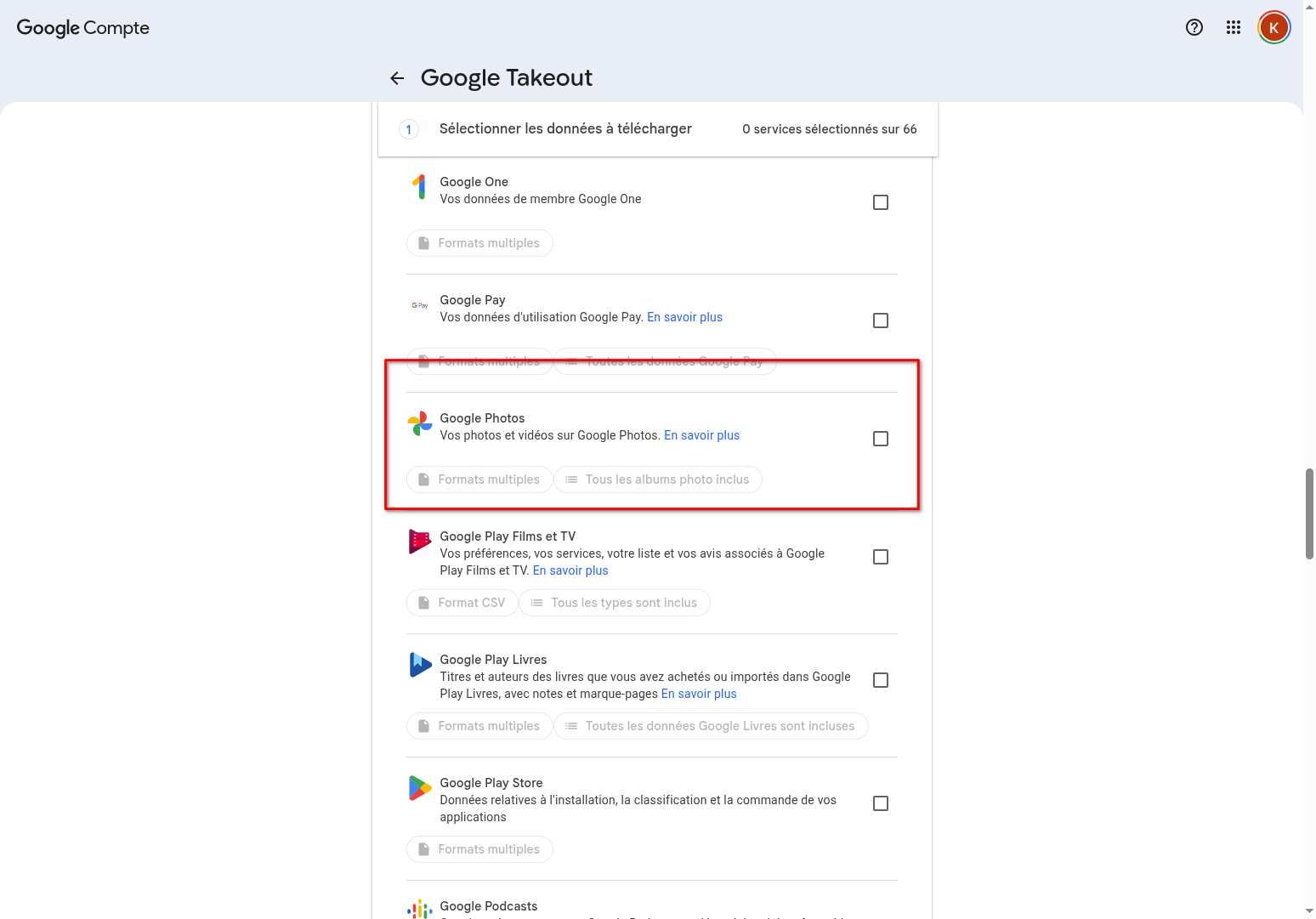Check the Google Play Films et TV box
Viewport: 1316px width, 919px height.
click(881, 557)
